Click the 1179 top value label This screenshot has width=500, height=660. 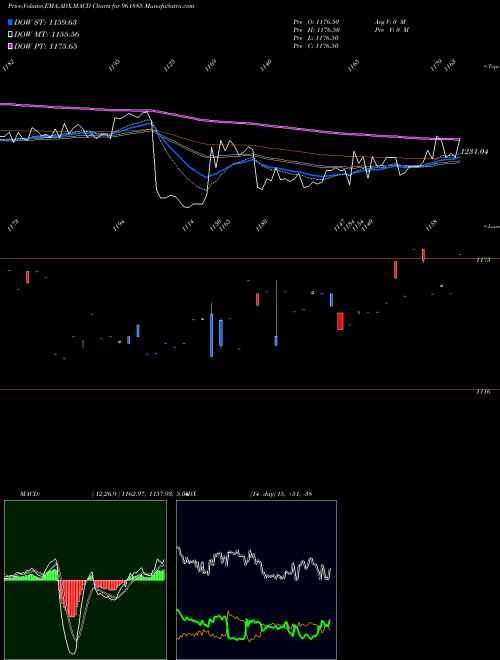click(436, 66)
